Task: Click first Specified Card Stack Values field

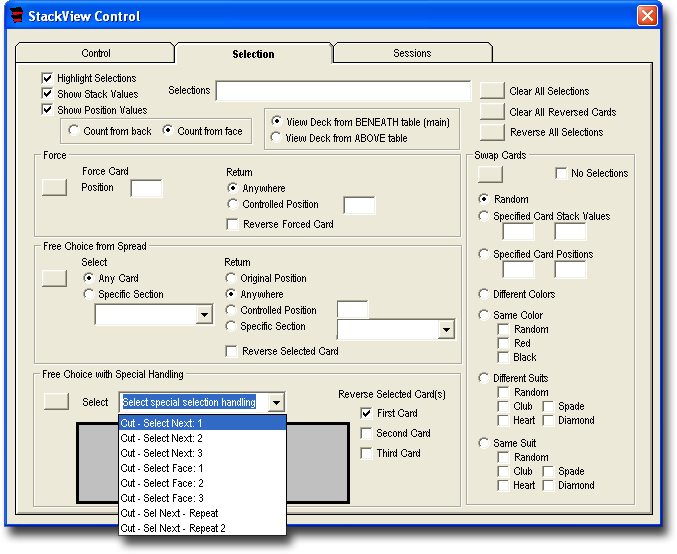Action: pyautogui.click(x=518, y=232)
